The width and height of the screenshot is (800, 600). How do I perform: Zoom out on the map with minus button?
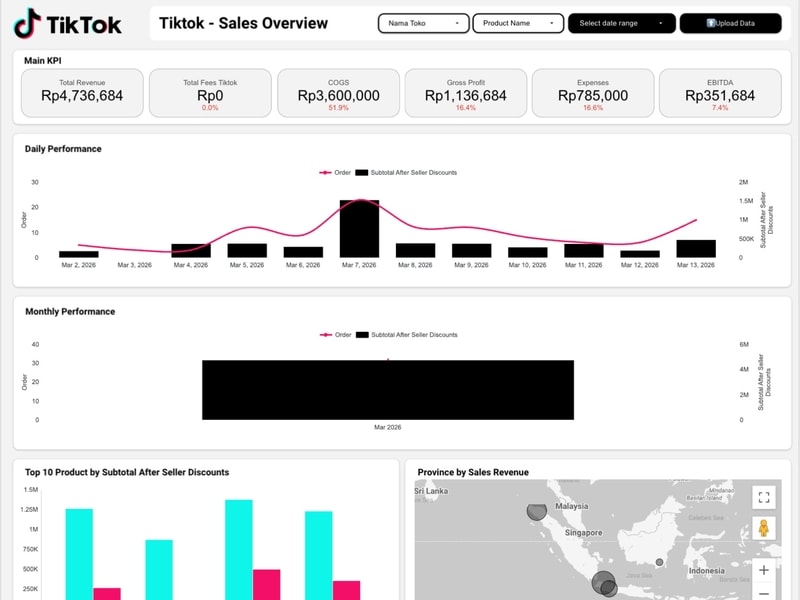pos(764,593)
